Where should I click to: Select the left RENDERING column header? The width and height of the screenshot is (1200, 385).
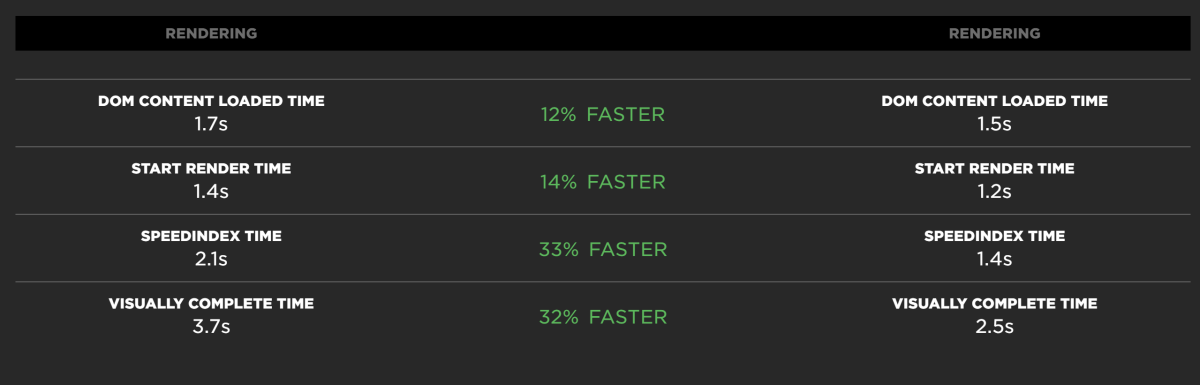[211, 33]
